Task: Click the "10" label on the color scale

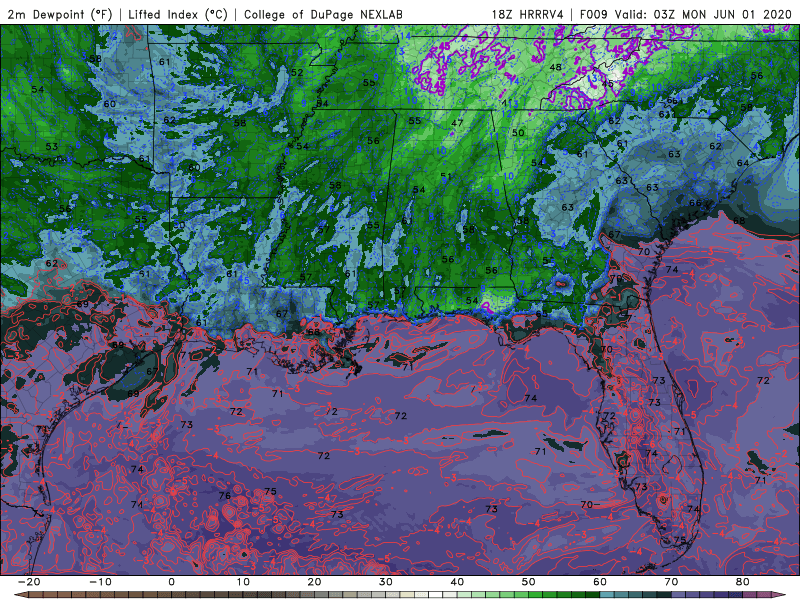Action: pos(243,582)
